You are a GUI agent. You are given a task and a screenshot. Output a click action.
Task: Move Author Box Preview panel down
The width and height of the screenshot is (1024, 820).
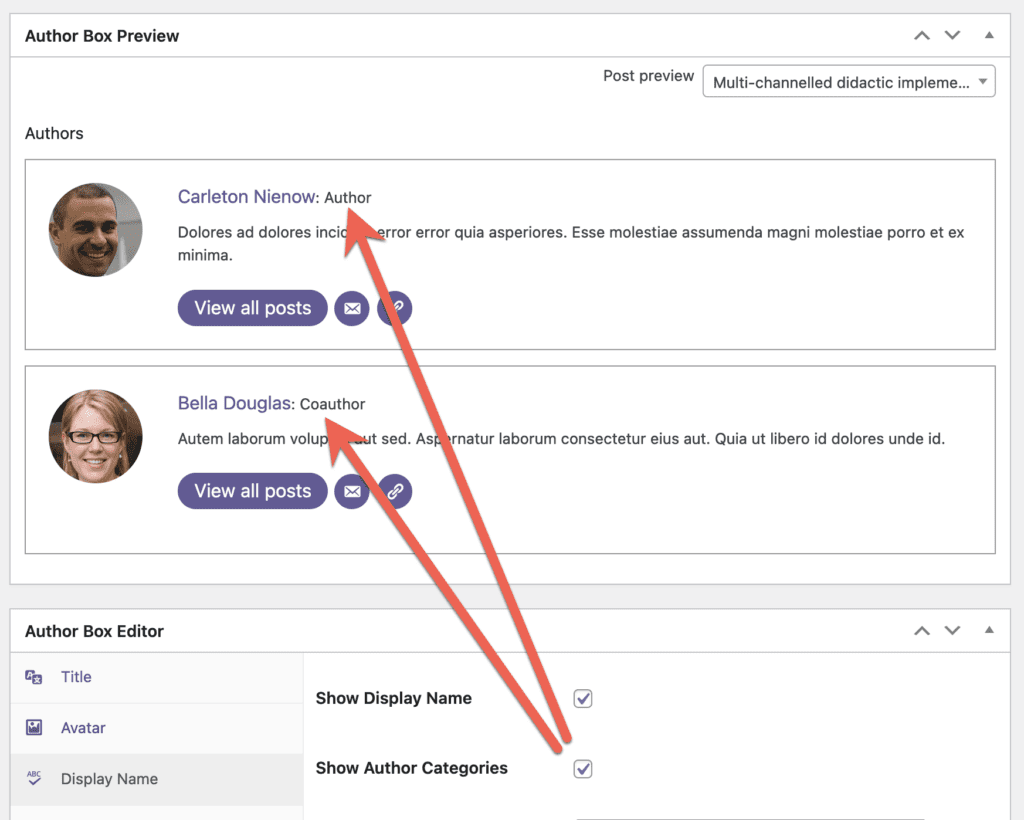pyautogui.click(x=952, y=35)
